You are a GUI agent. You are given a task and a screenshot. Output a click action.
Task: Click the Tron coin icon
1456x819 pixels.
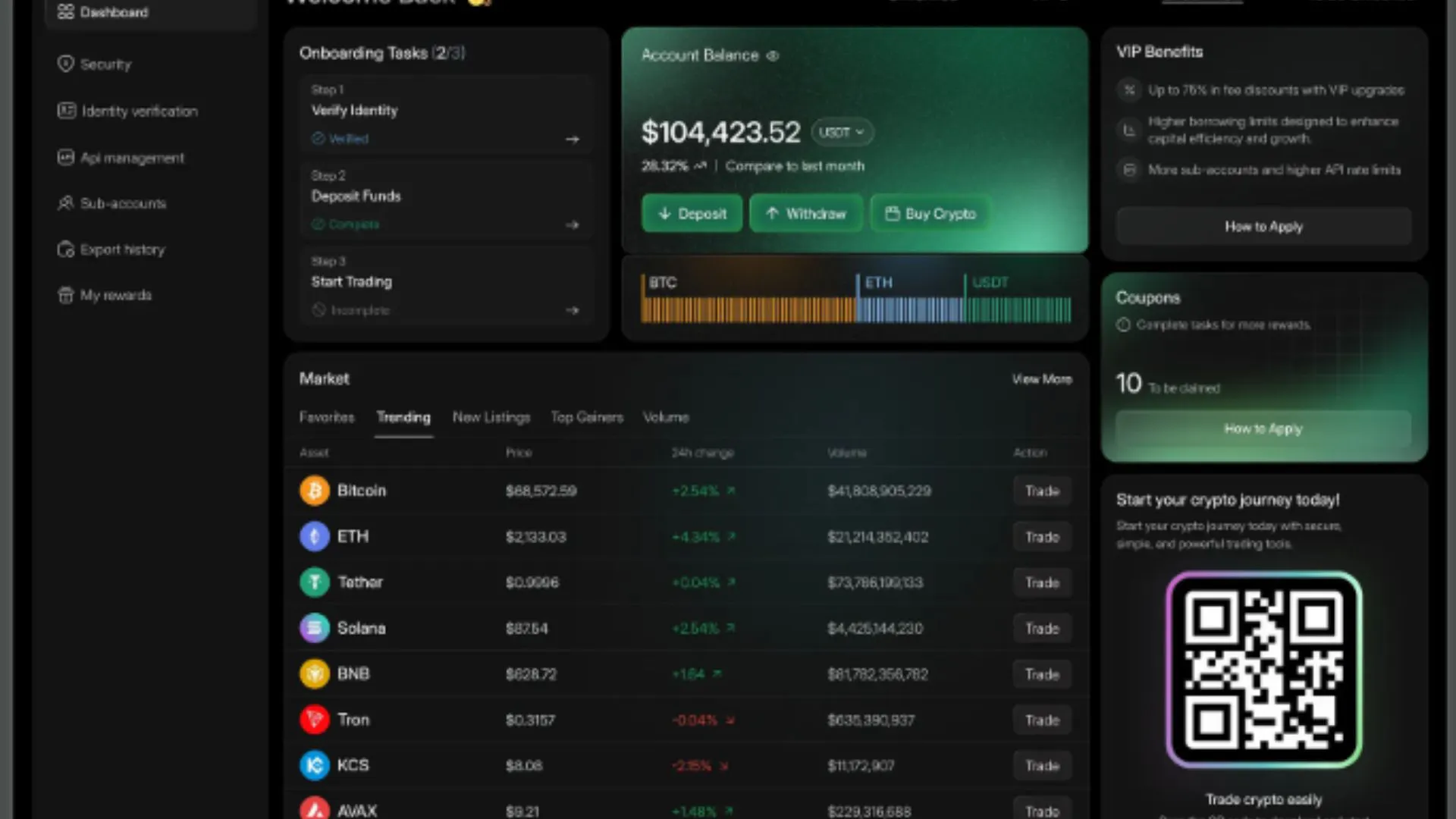point(314,719)
